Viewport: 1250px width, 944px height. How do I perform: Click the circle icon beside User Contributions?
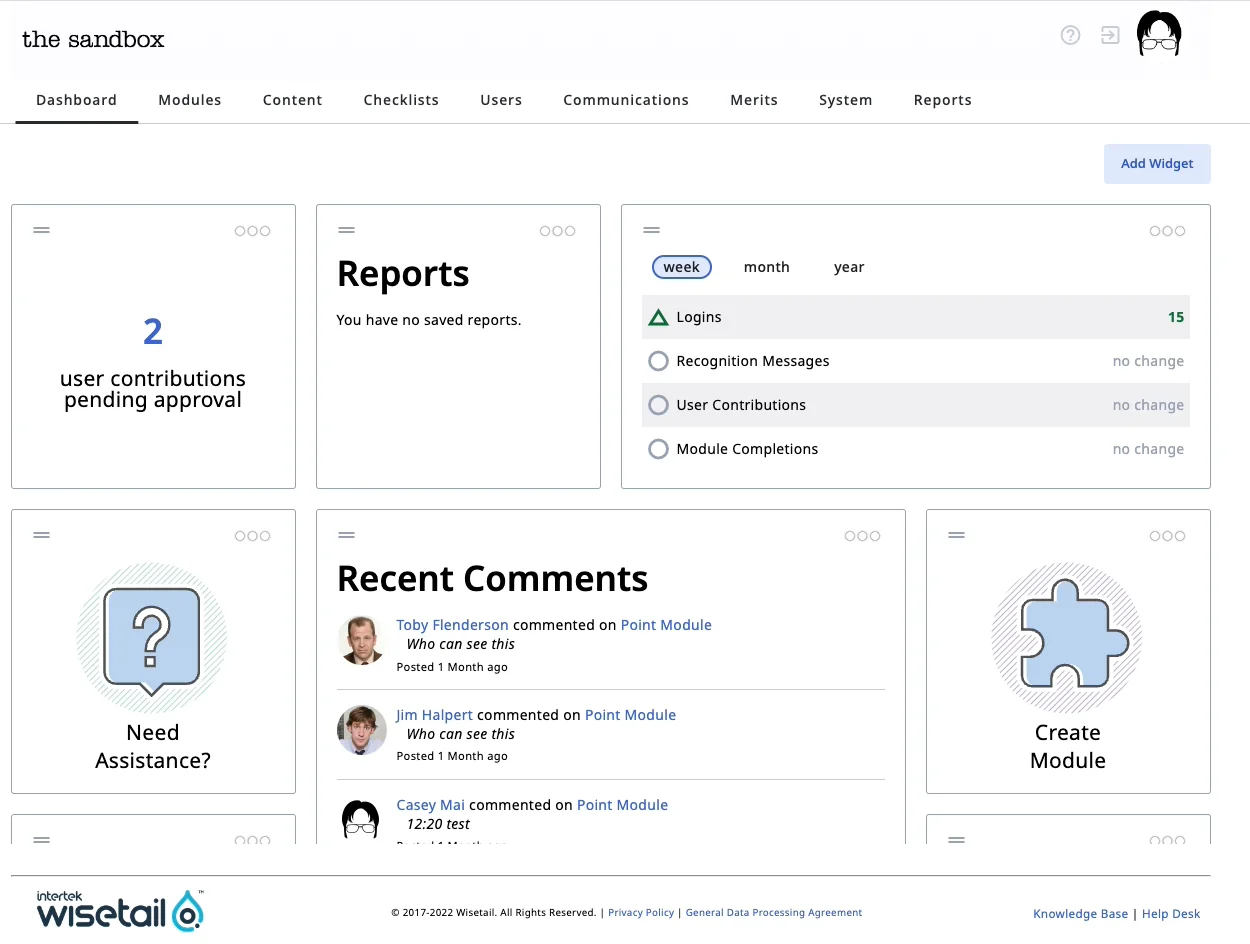(658, 405)
